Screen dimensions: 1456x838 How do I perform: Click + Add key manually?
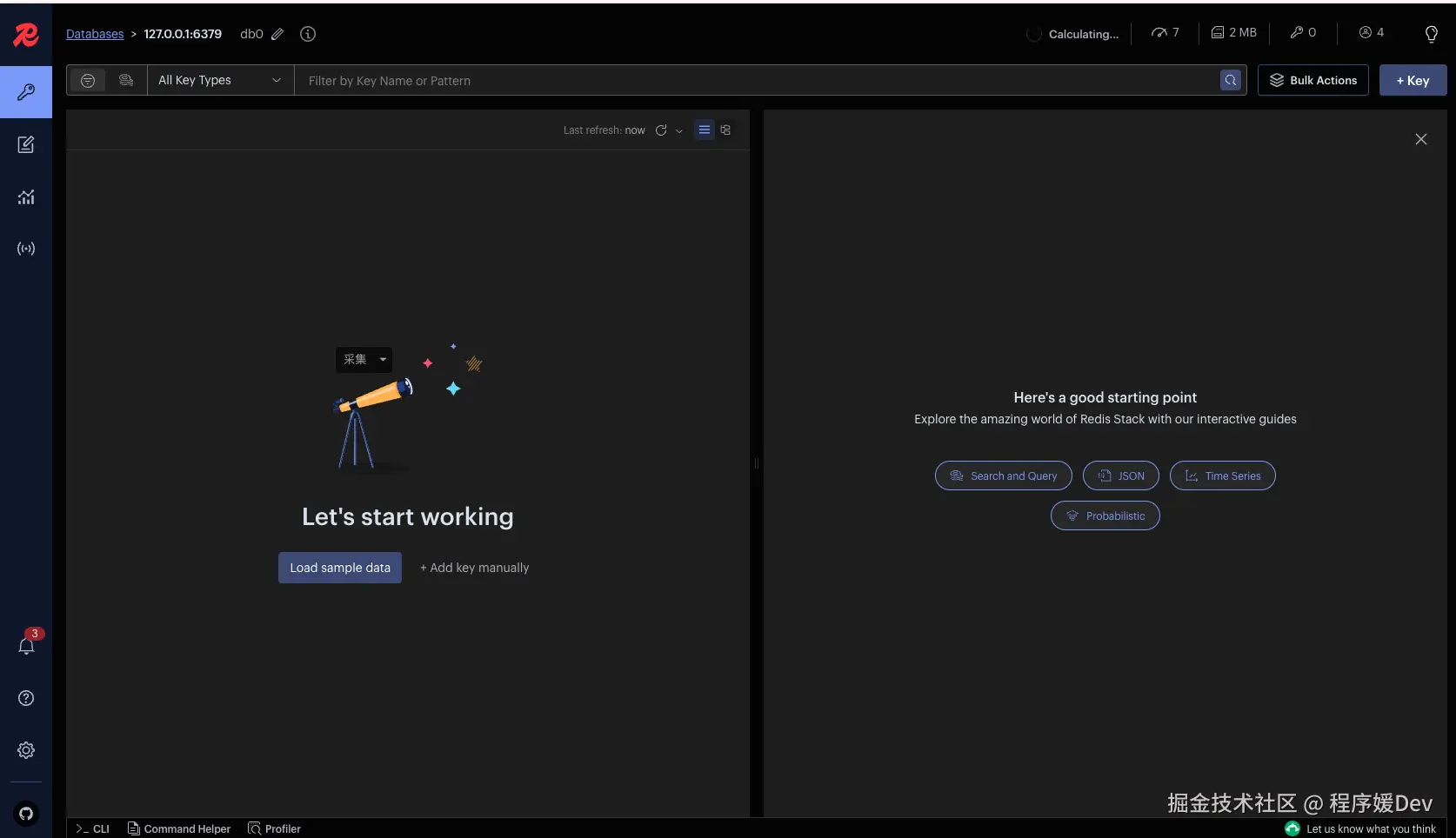coord(474,568)
